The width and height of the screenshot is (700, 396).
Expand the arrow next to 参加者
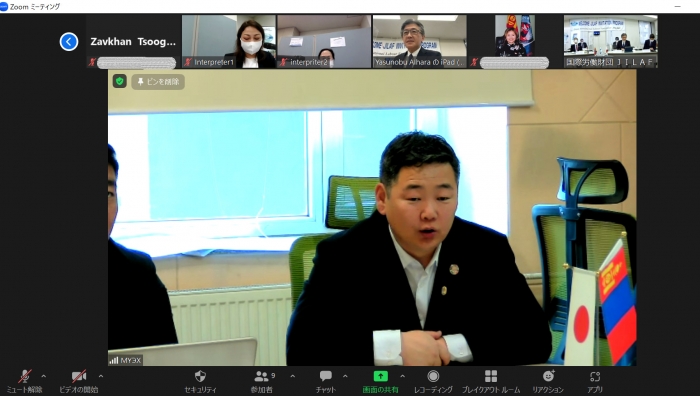[293, 376]
